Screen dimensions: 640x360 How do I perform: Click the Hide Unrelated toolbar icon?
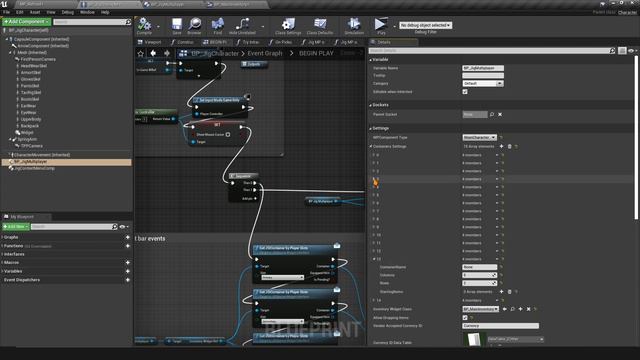[x=242, y=25]
